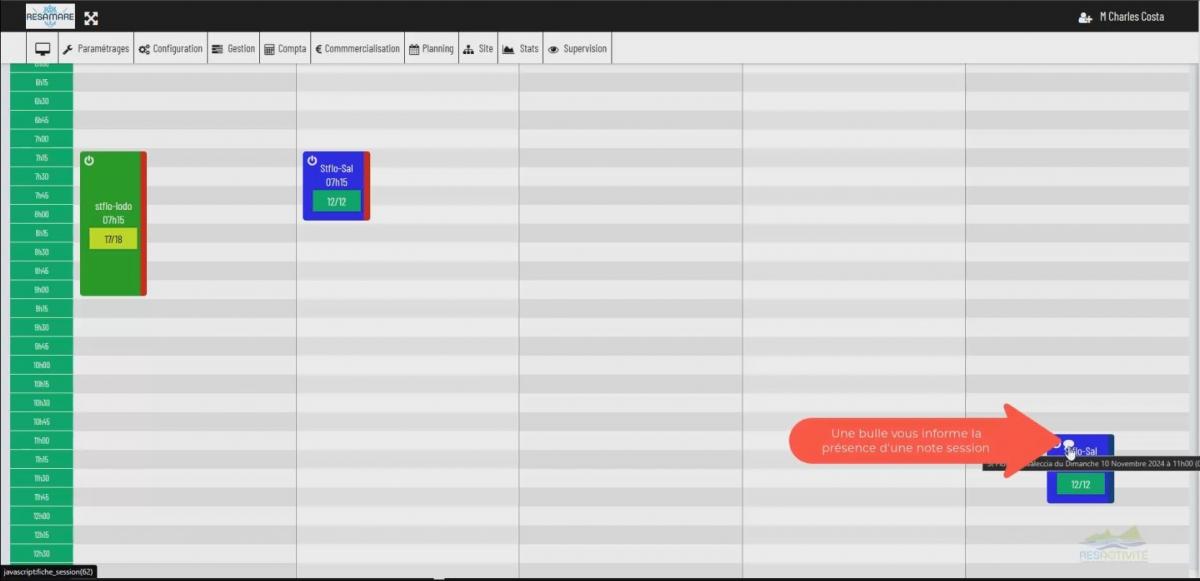Click the 6h30 time slot label
Image resolution: width=1200 pixels, height=581 pixels.
coord(41,101)
